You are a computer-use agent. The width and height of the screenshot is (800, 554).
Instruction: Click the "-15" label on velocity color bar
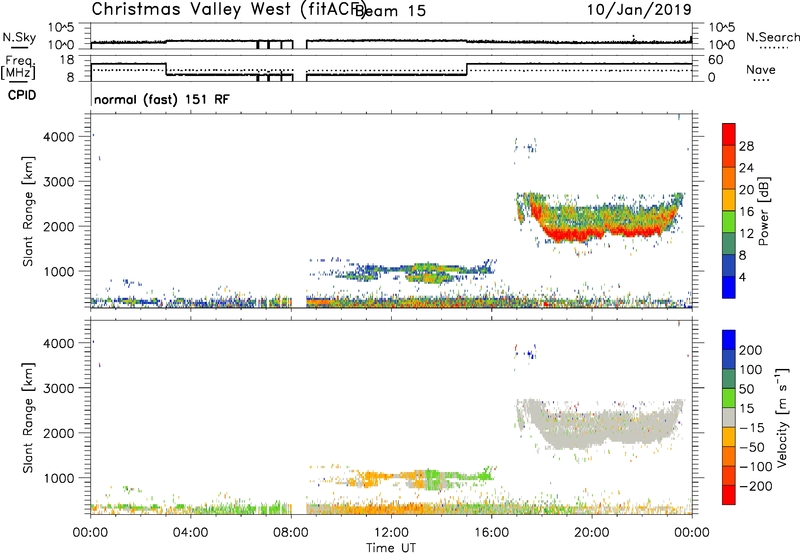point(752,428)
